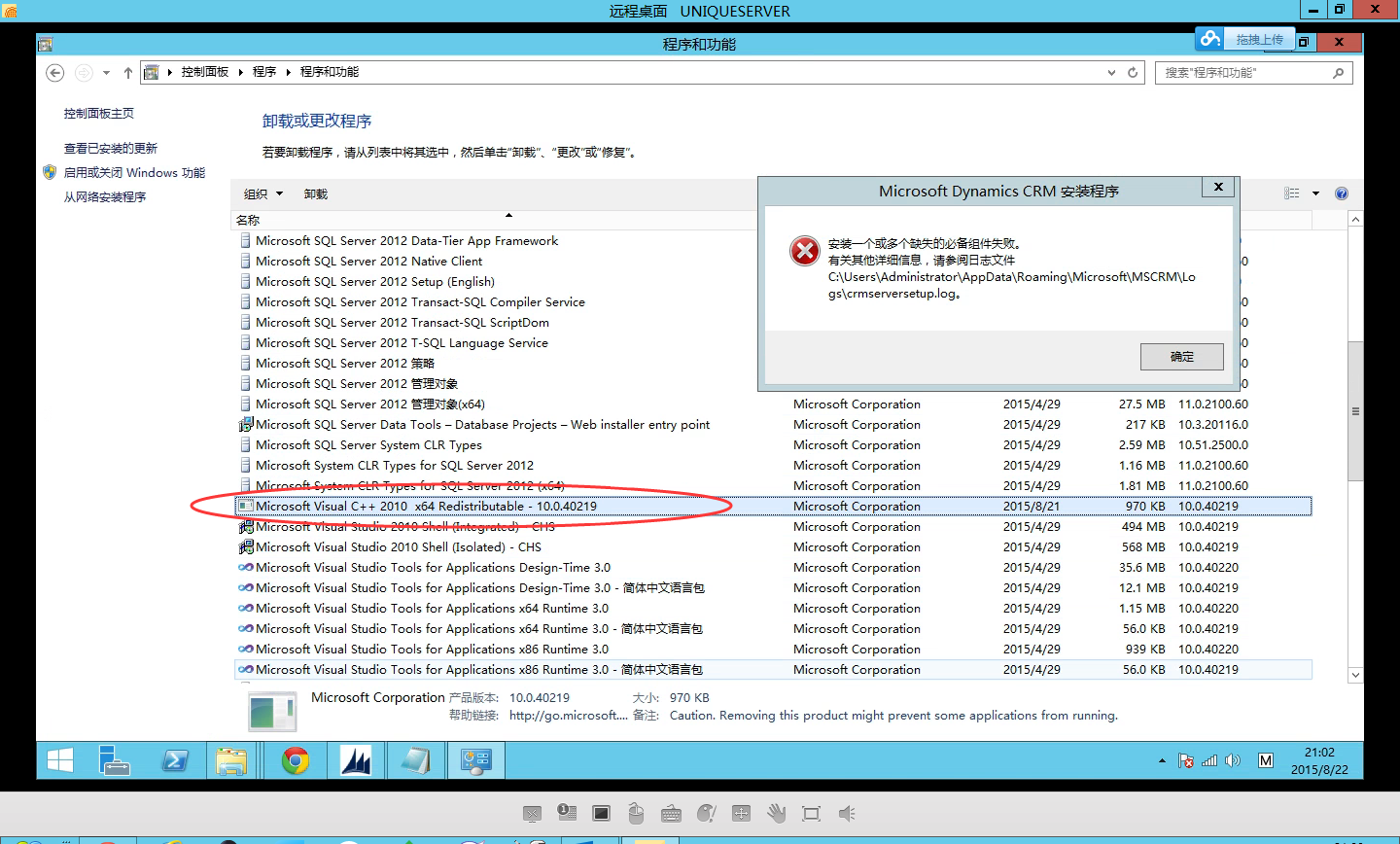Image resolution: width=1400 pixels, height=844 pixels.
Task: Open the network signal tray icon
Action: coord(1209,760)
